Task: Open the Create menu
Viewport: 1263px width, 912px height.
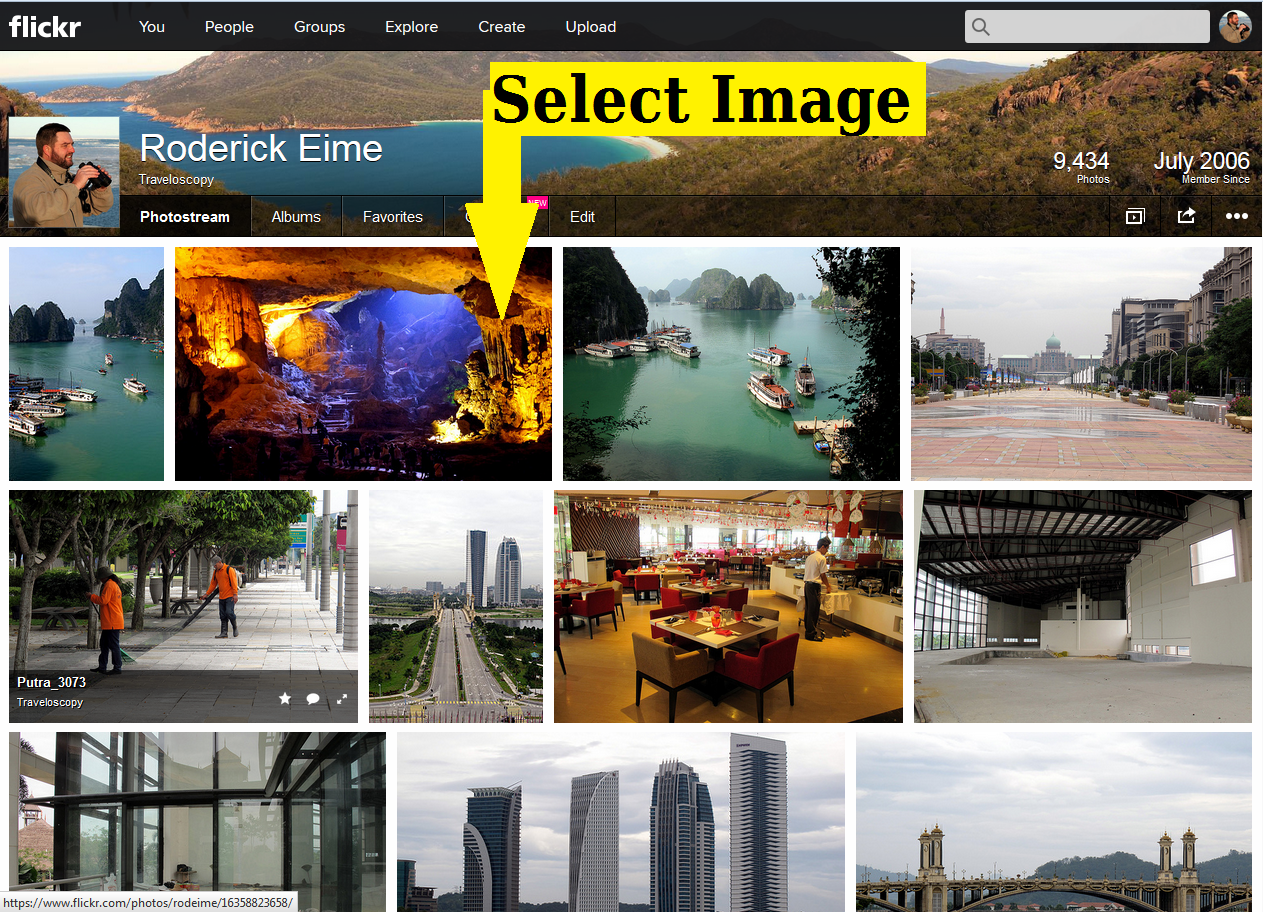Action: (502, 27)
